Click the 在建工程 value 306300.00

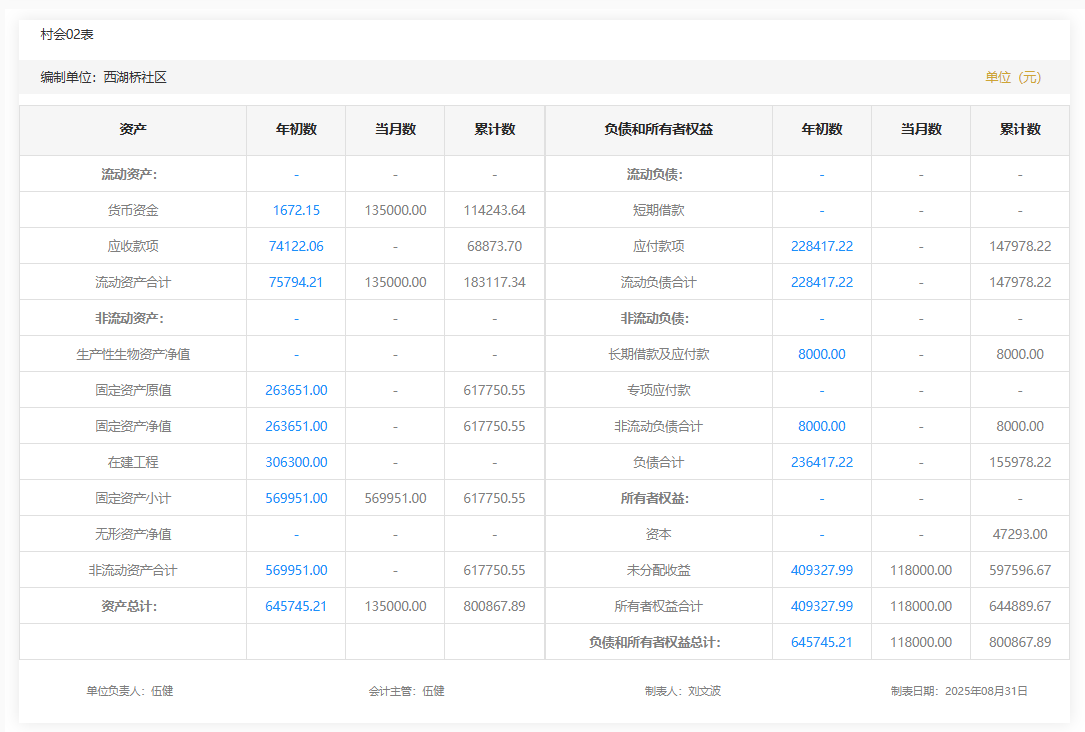(x=296, y=462)
